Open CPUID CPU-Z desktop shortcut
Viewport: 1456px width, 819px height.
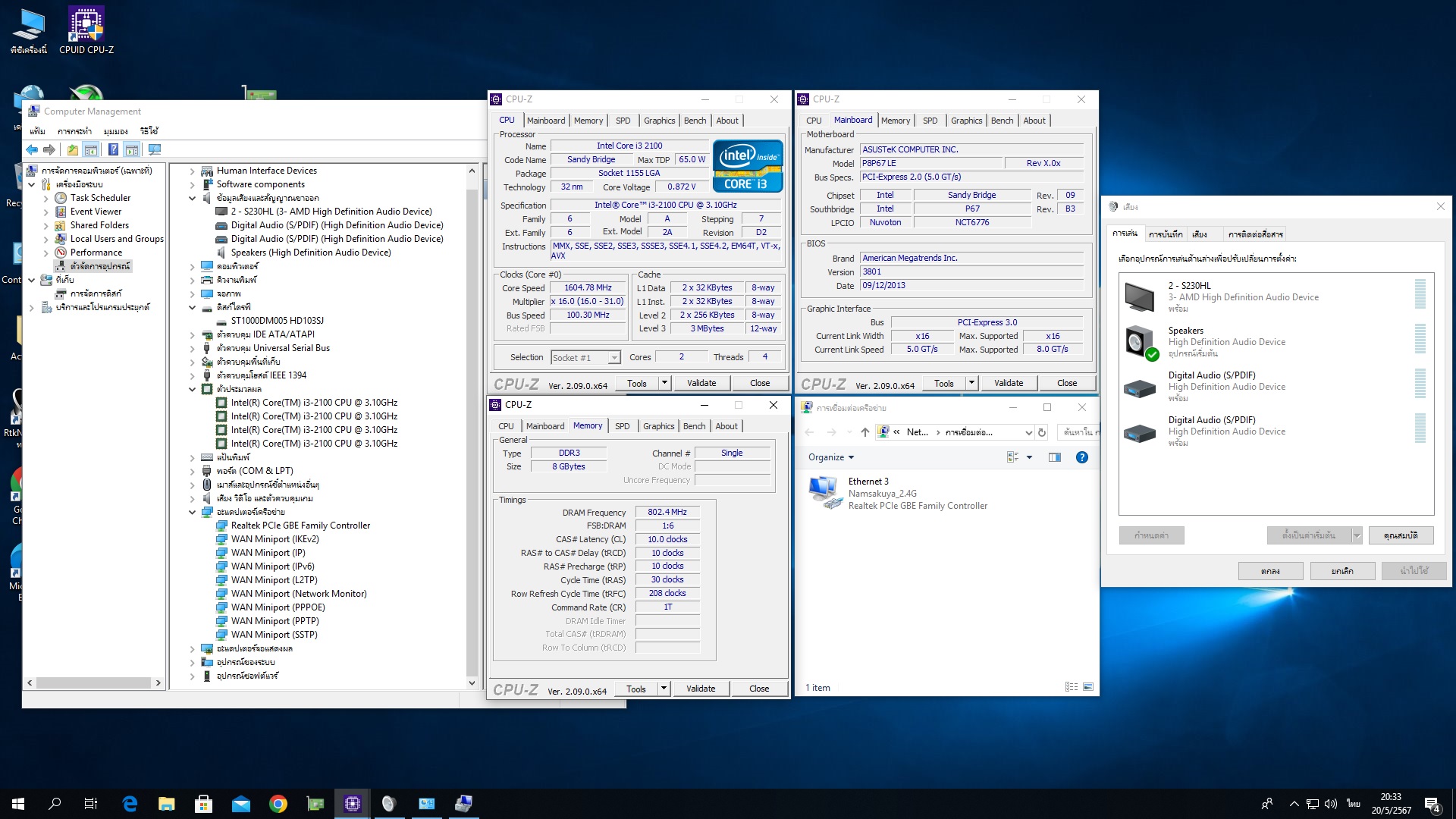tap(86, 30)
